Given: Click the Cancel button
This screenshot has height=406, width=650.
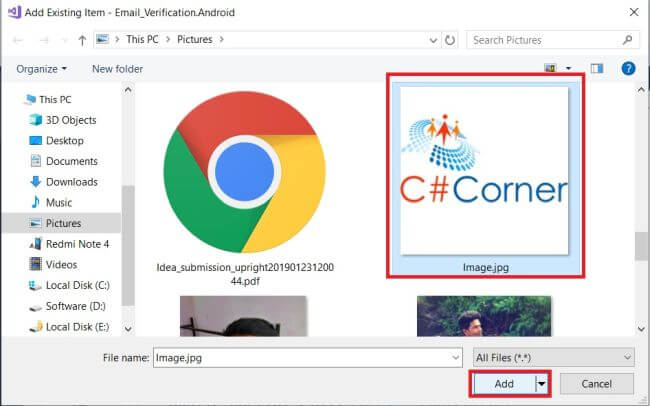Looking at the screenshot, I should 597,384.
